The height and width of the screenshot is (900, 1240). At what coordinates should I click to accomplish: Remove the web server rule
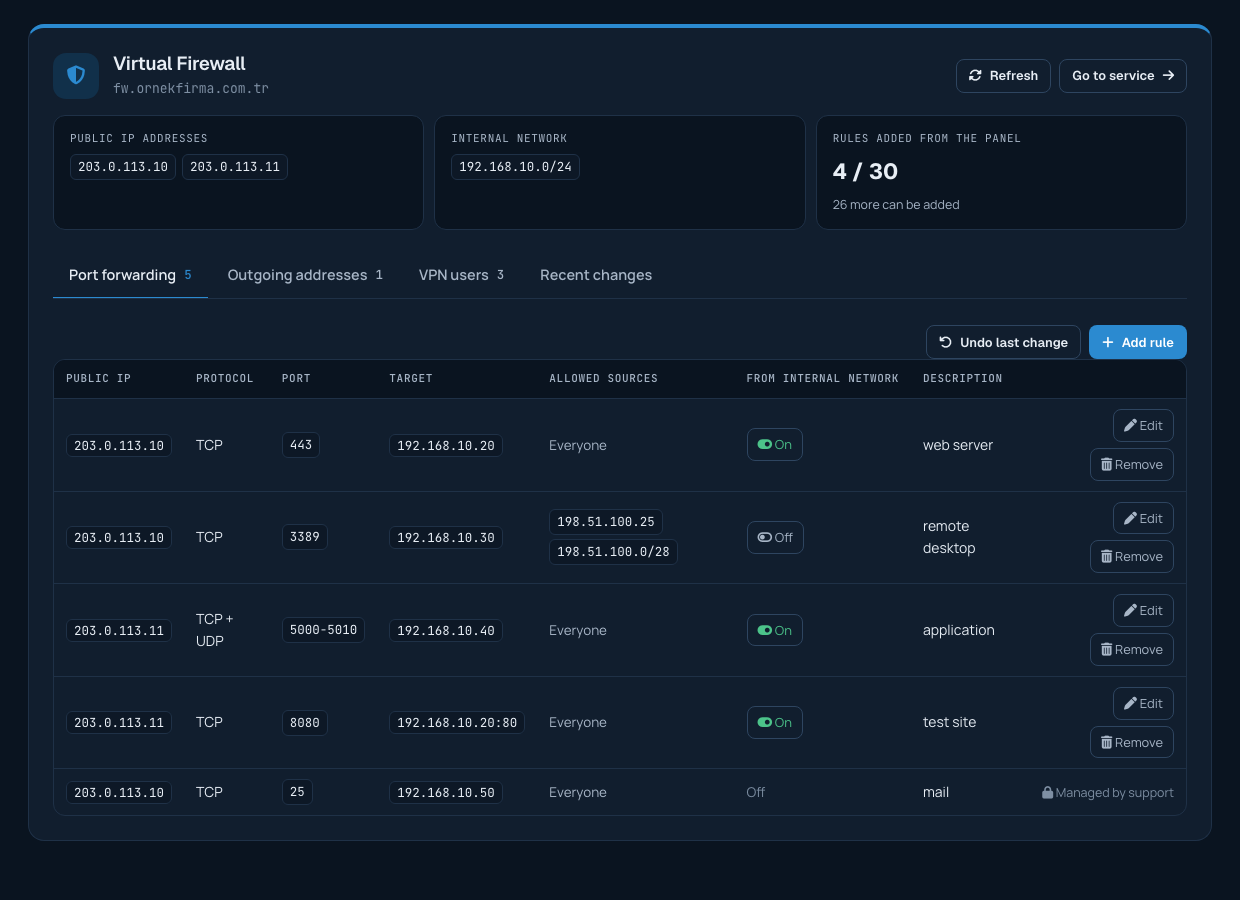point(1132,465)
